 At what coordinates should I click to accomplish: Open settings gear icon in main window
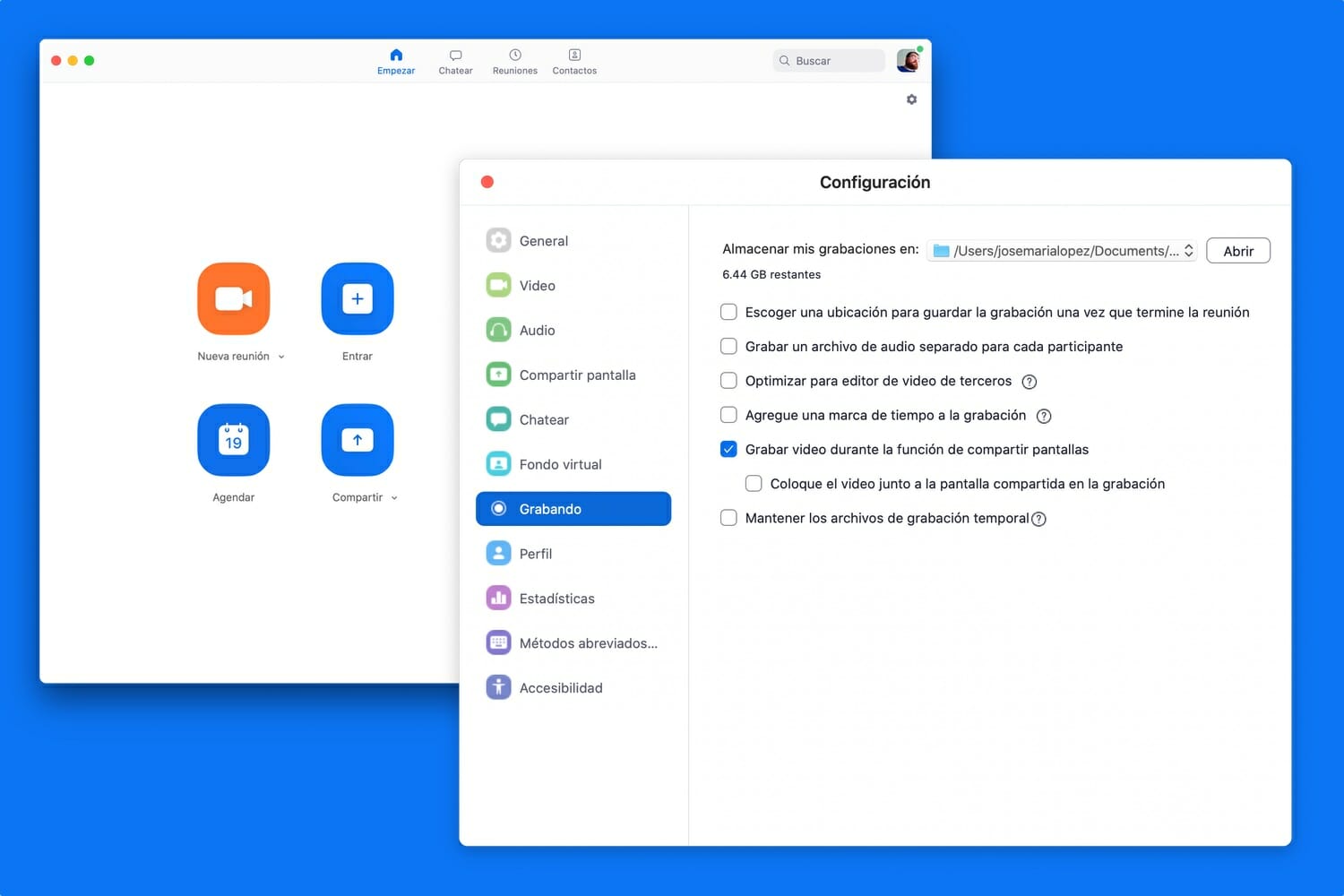(911, 99)
